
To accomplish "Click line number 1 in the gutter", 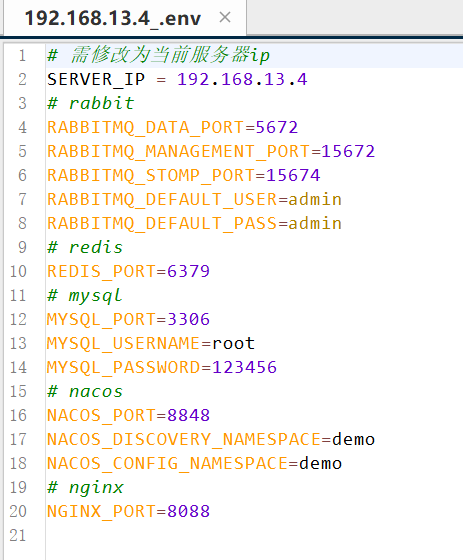I will 23,55.
